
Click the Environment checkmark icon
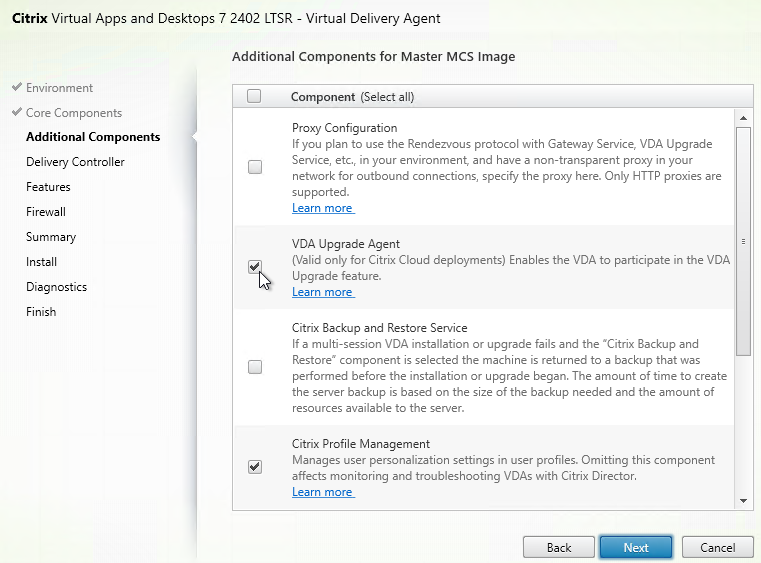pyautogui.click(x=17, y=87)
